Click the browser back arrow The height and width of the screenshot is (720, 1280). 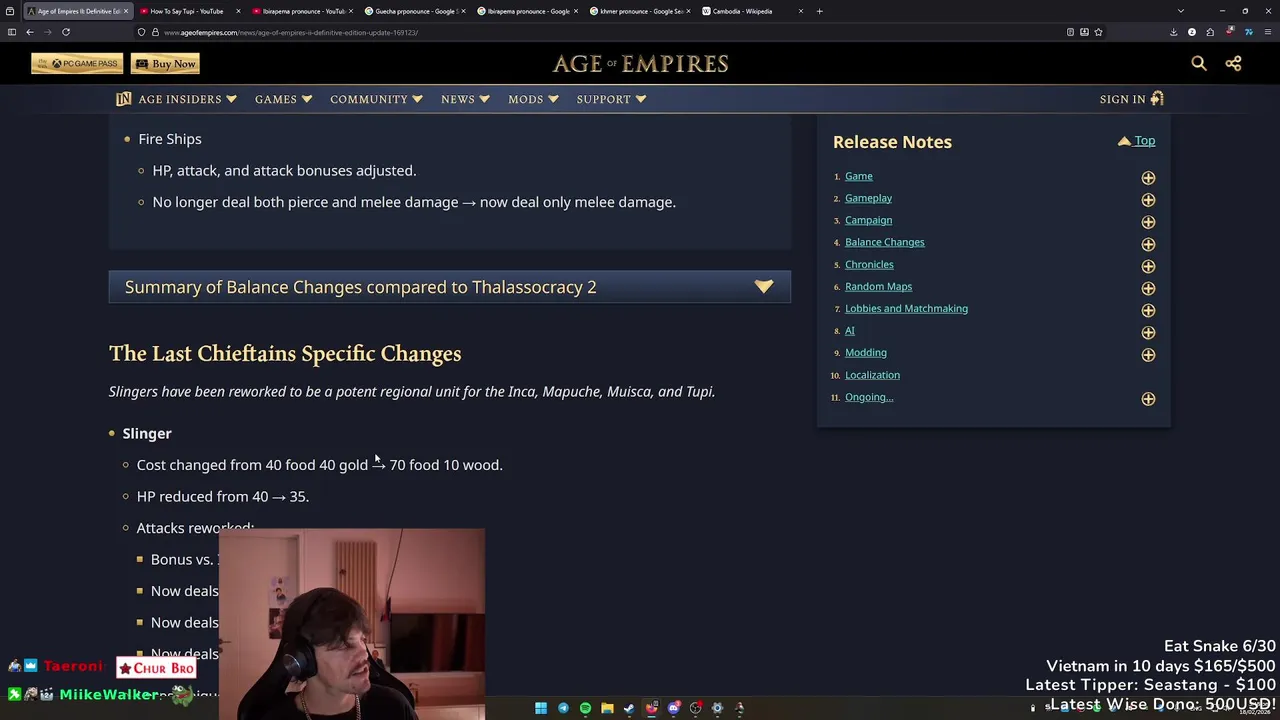(29, 32)
